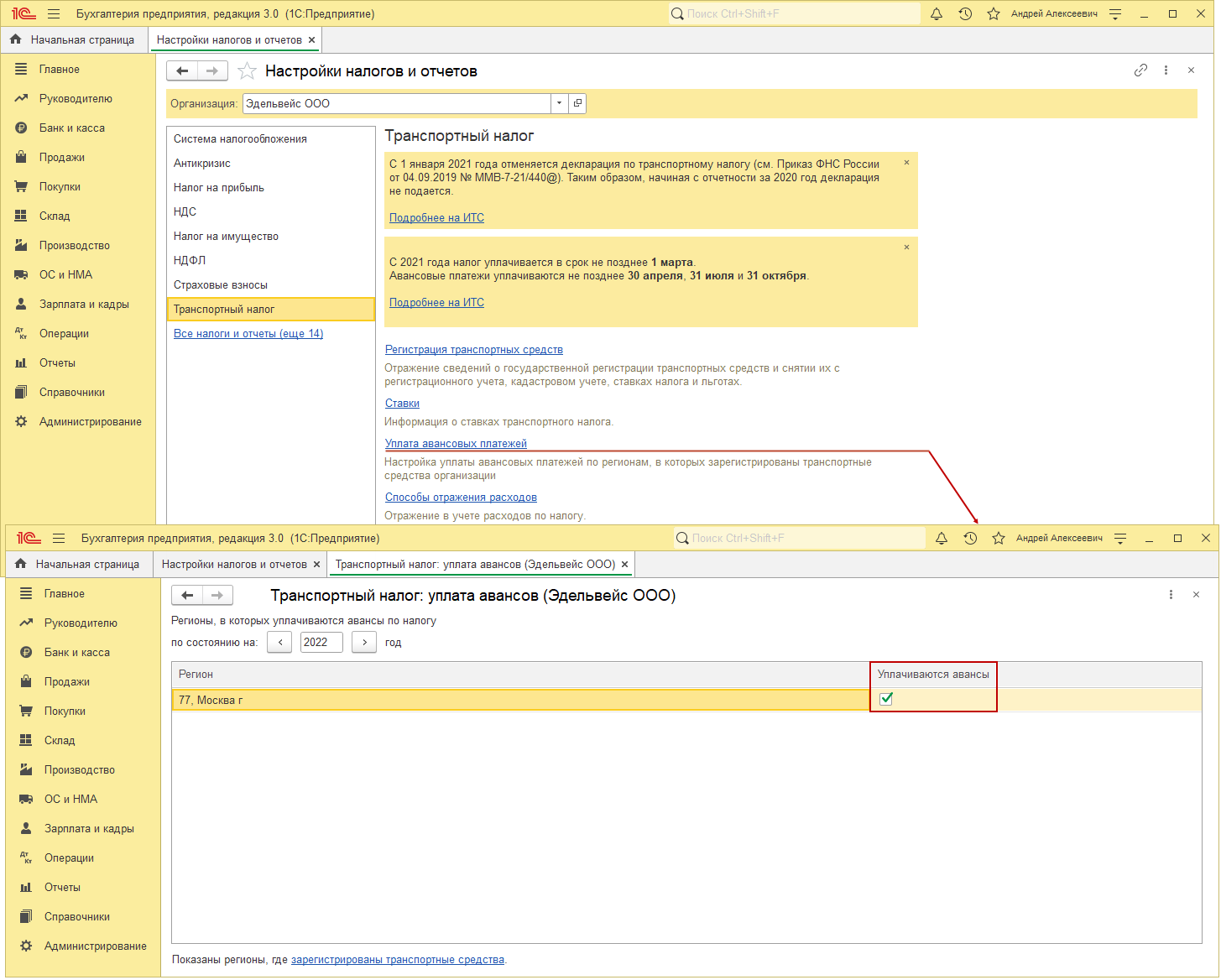
Task: Open Уплата авансовых платежей link
Action: coord(456,444)
